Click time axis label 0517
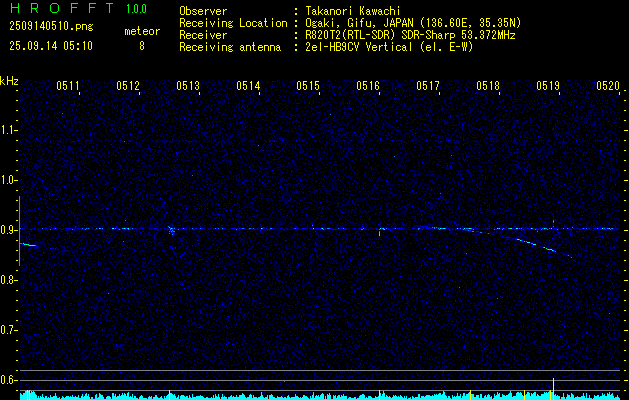The image size is (629, 400). click(x=428, y=85)
